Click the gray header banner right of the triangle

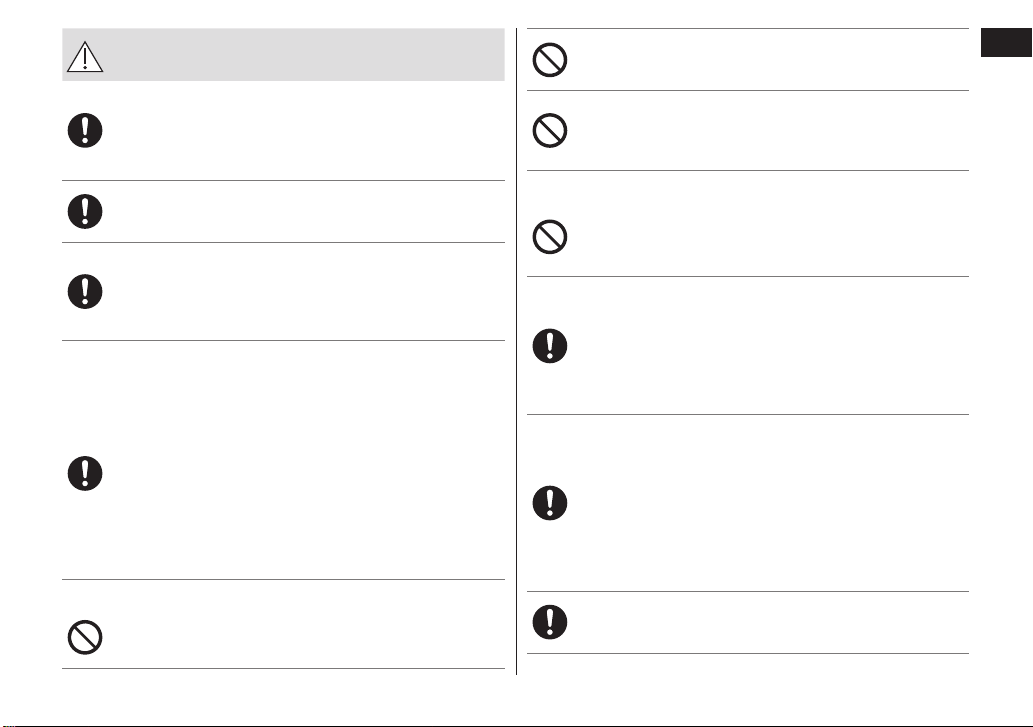click(304, 55)
